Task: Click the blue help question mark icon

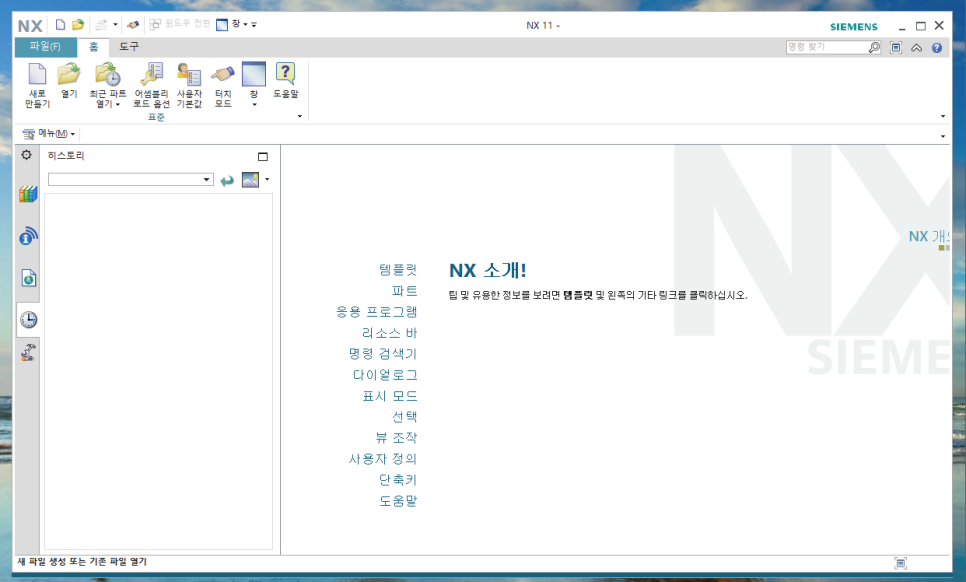Action: (x=937, y=47)
